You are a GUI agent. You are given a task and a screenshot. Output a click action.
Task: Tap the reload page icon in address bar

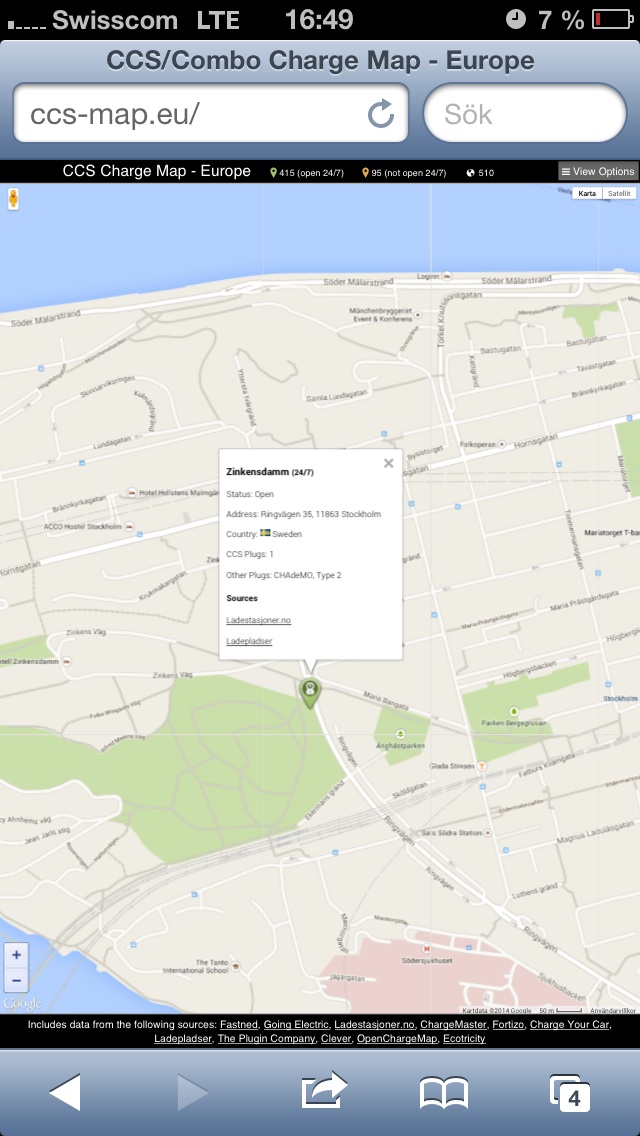click(x=381, y=114)
